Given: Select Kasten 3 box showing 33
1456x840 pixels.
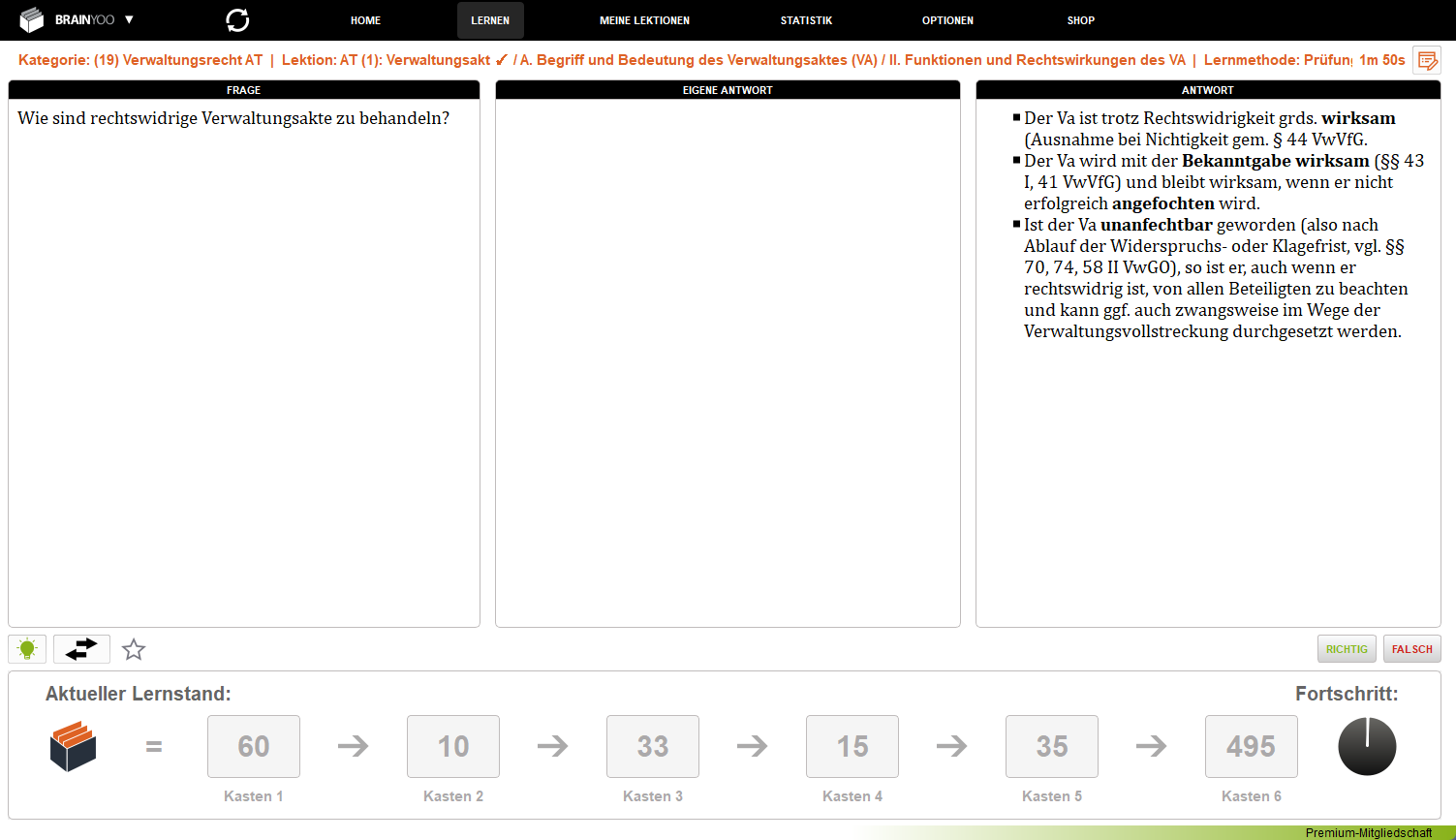Looking at the screenshot, I should point(653,746).
